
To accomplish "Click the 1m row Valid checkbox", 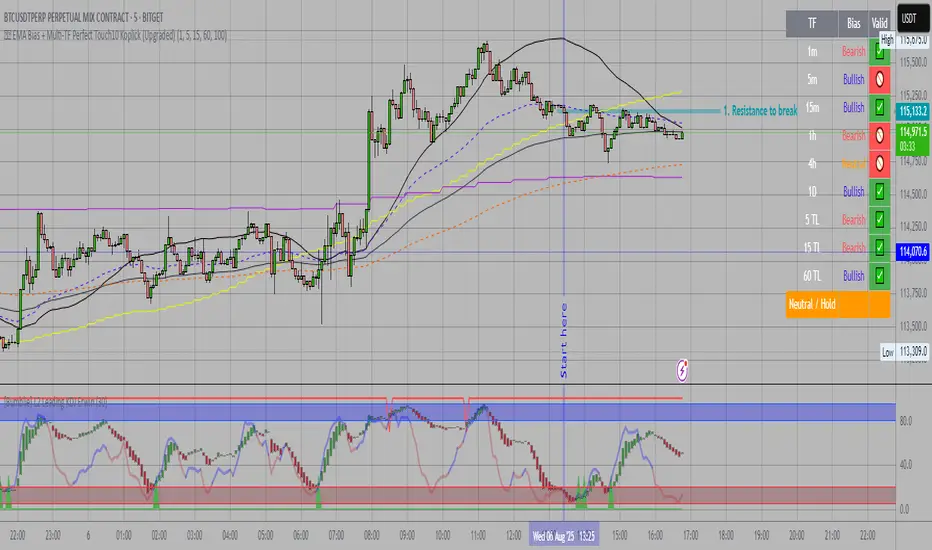I will [879, 50].
